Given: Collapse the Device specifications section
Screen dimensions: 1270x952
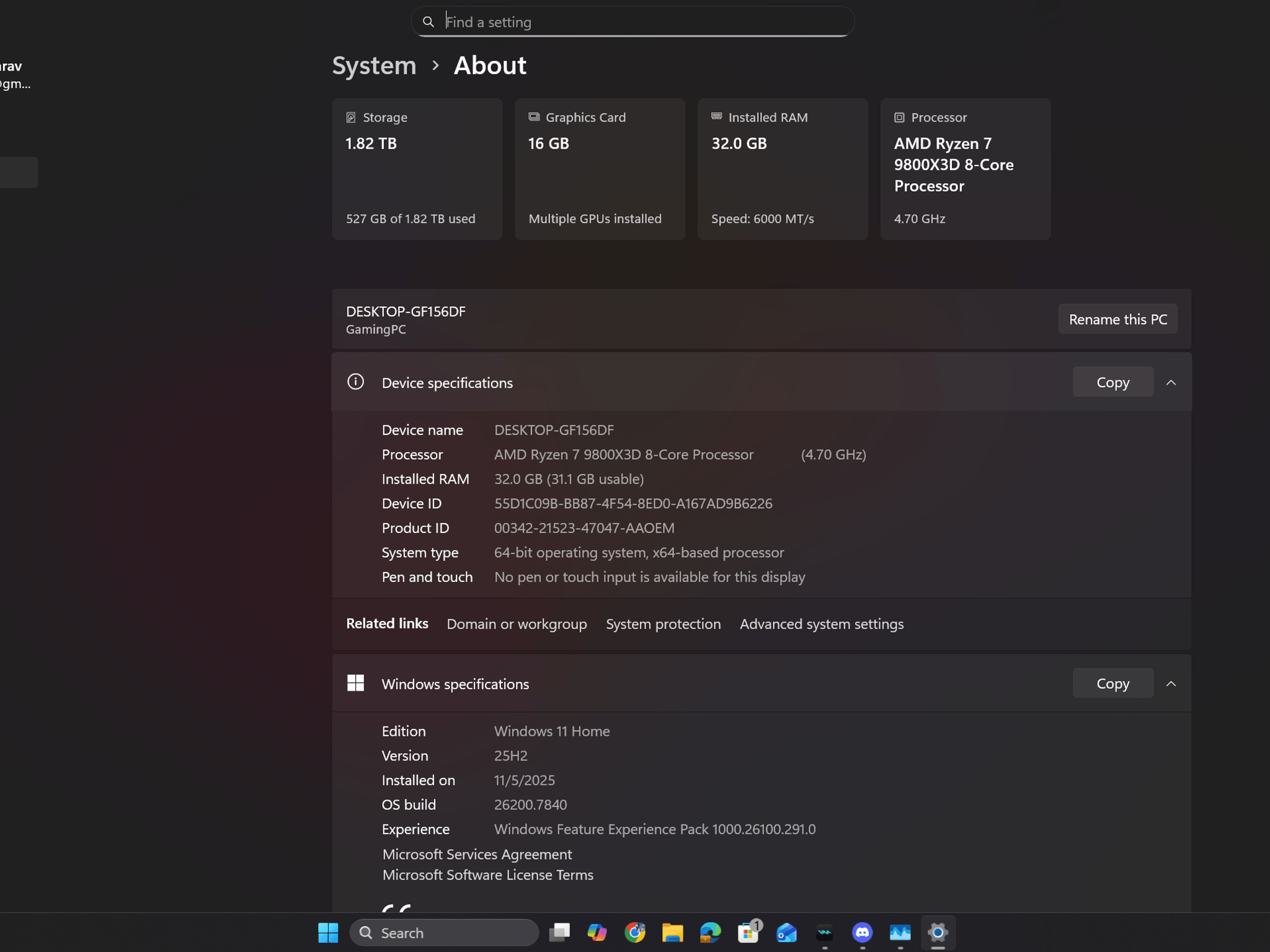Looking at the screenshot, I should [x=1171, y=382].
